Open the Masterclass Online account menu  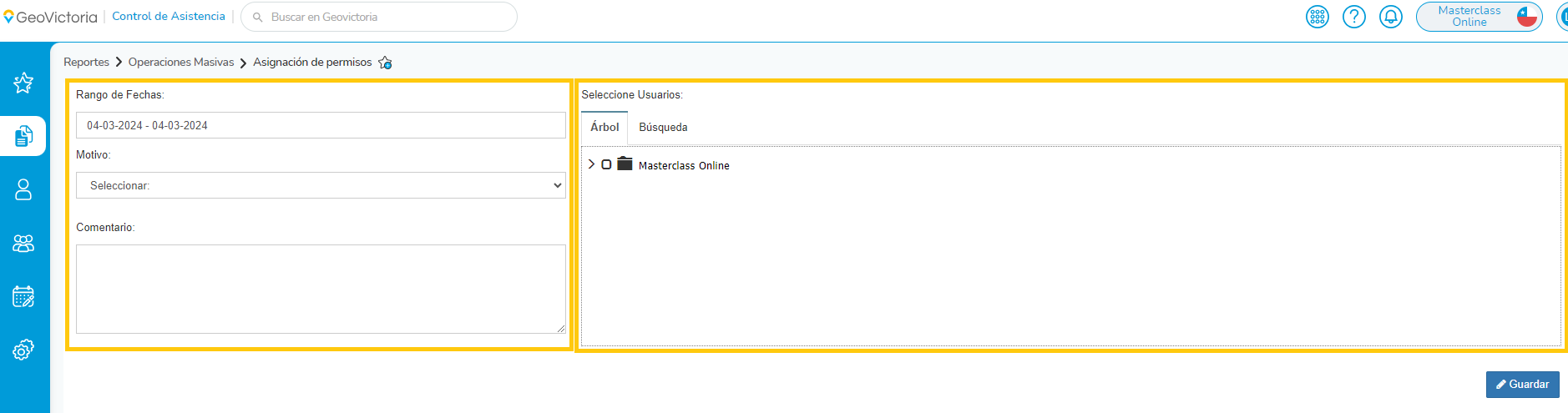pos(1478,17)
